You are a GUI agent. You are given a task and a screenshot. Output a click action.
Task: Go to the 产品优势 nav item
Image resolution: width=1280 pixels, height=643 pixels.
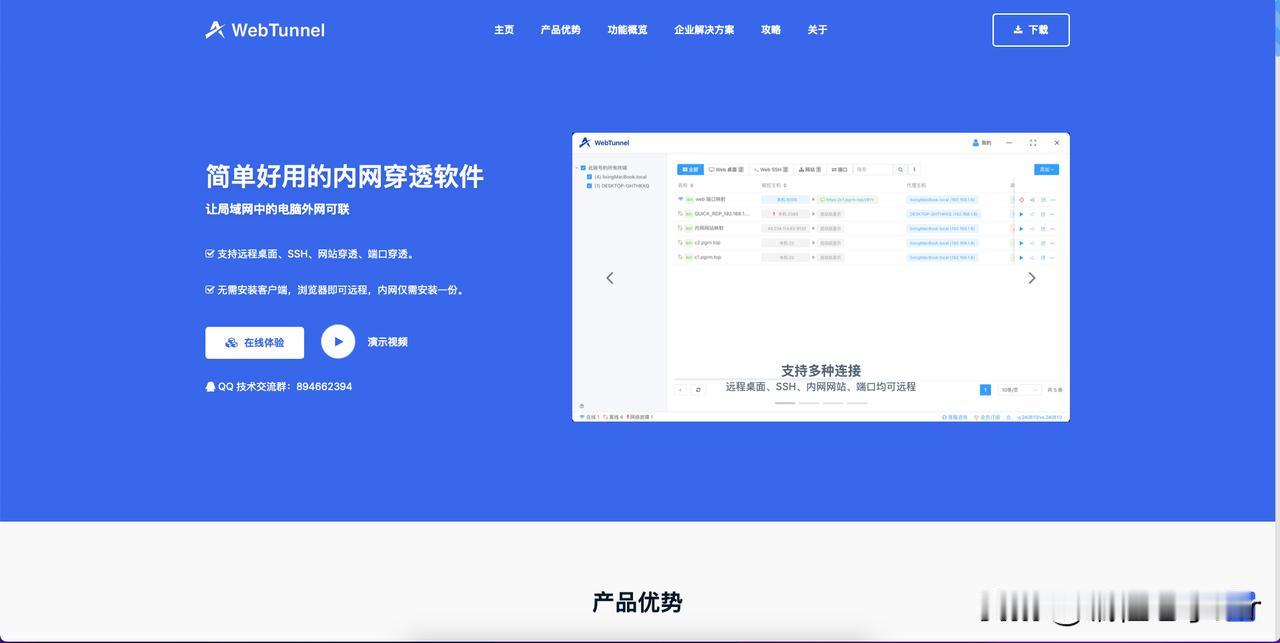coord(561,30)
